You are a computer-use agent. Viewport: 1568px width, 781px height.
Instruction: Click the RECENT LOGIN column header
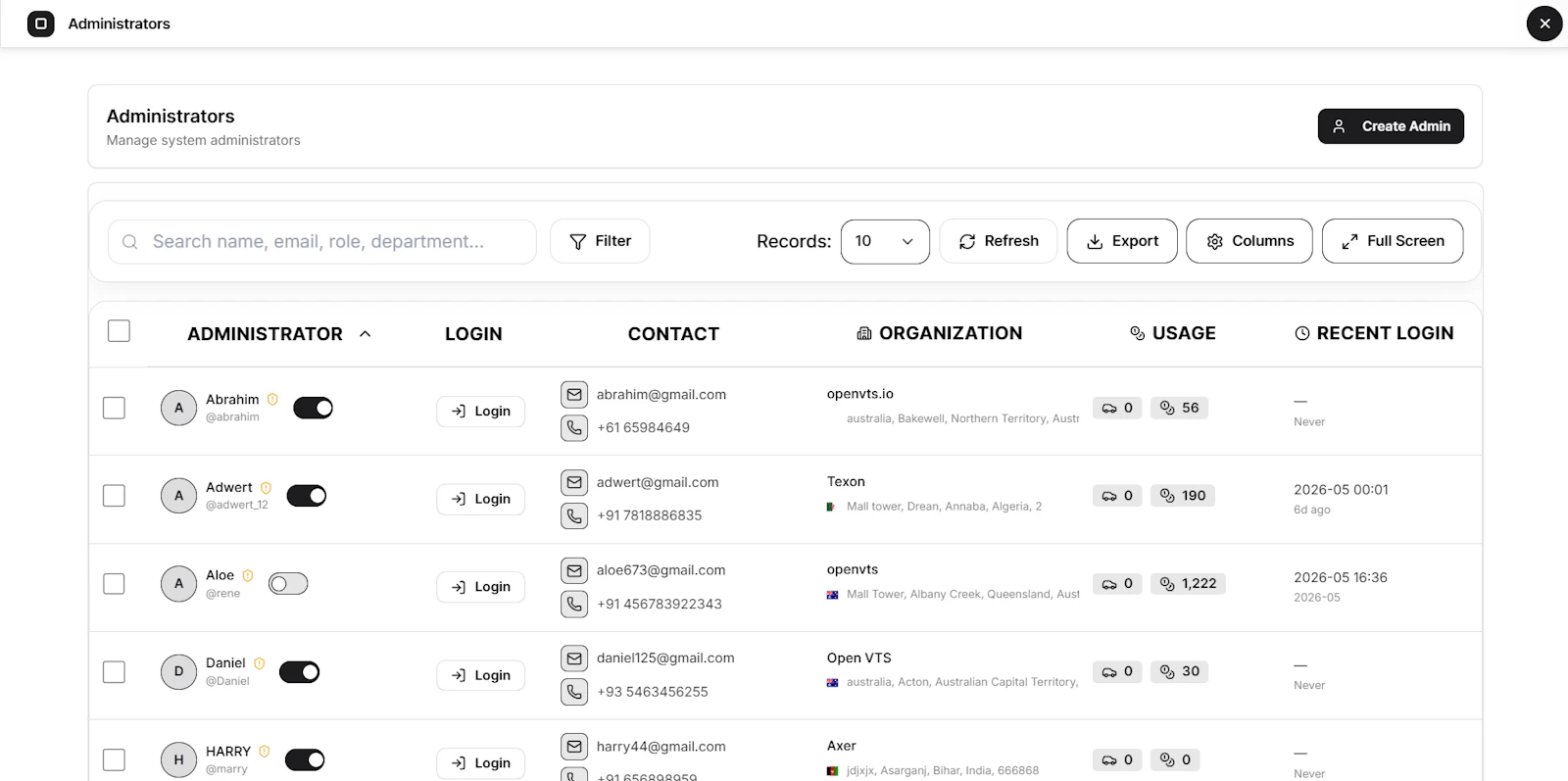click(x=1374, y=333)
